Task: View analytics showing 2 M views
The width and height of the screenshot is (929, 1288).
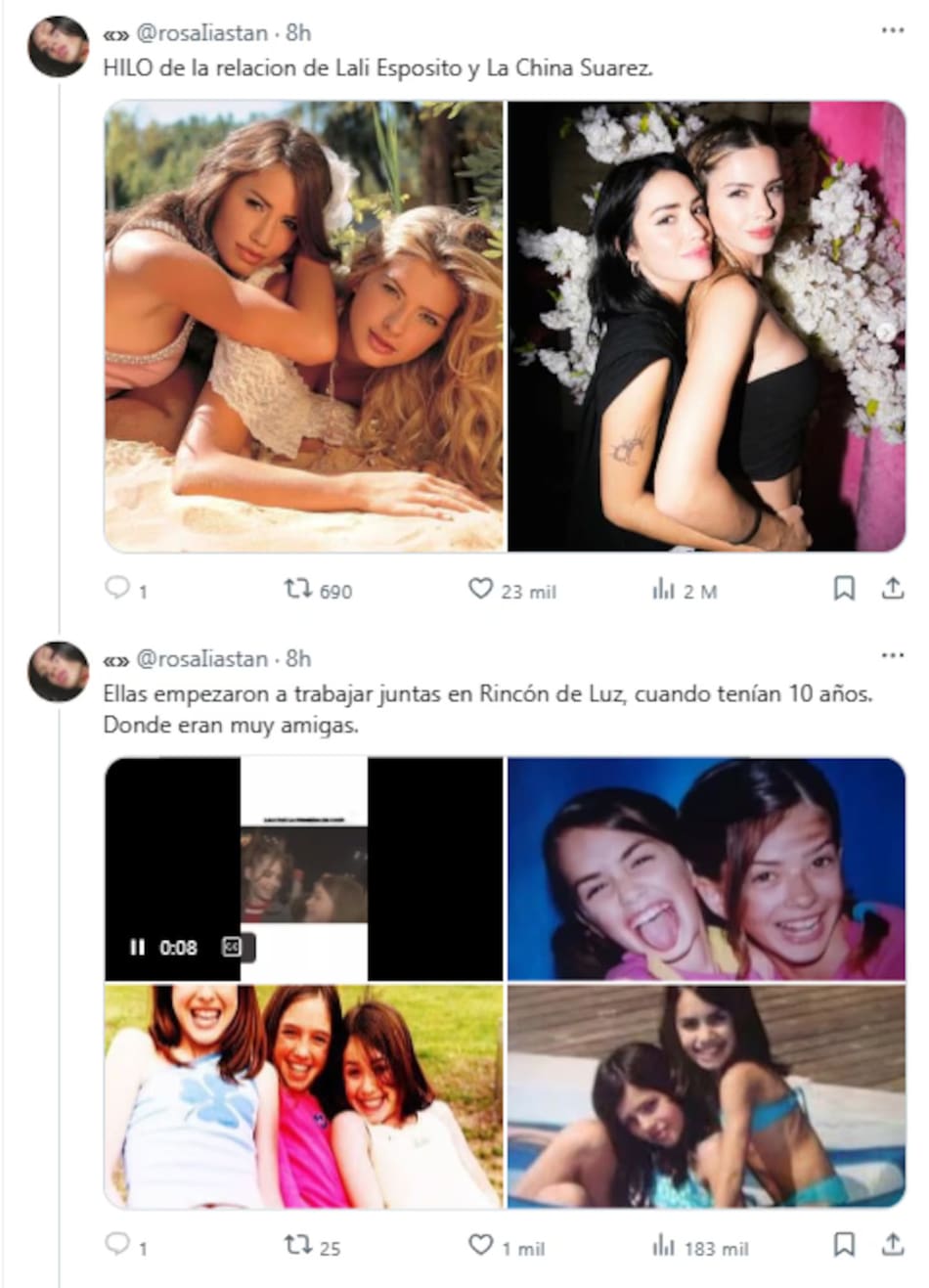Action: pos(664,589)
